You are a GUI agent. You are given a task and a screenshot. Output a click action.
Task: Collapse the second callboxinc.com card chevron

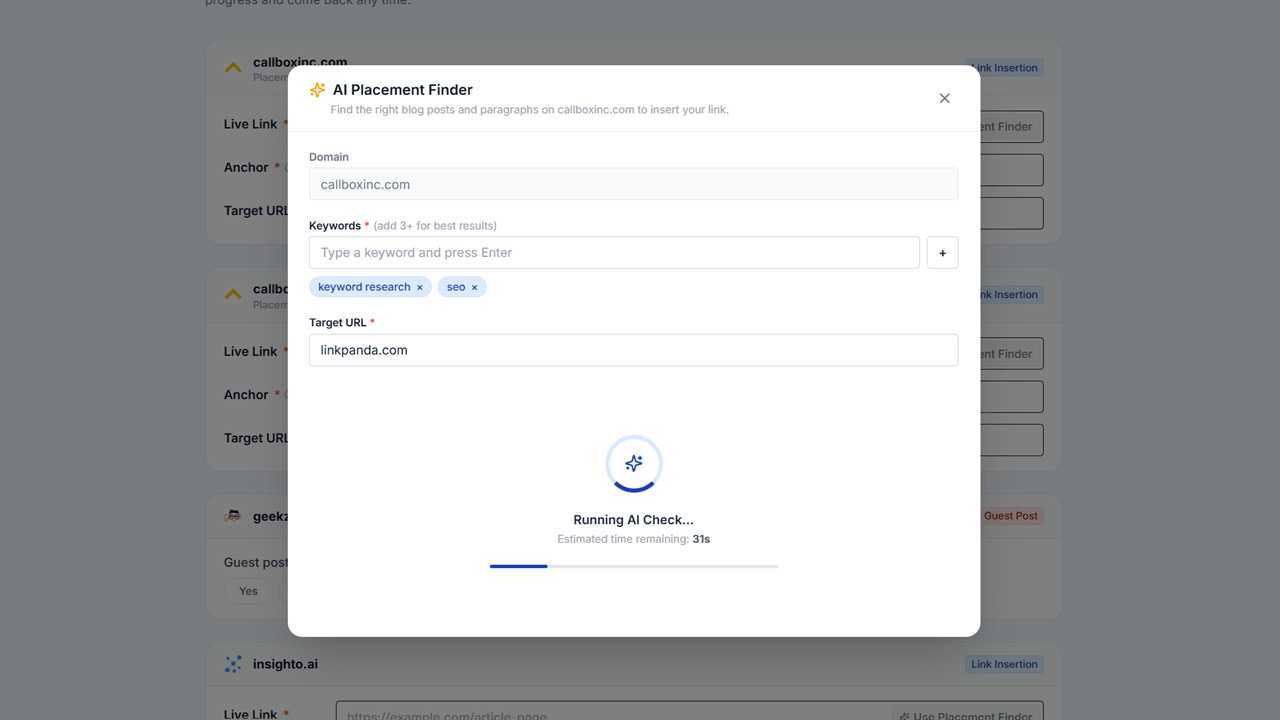(x=233, y=295)
